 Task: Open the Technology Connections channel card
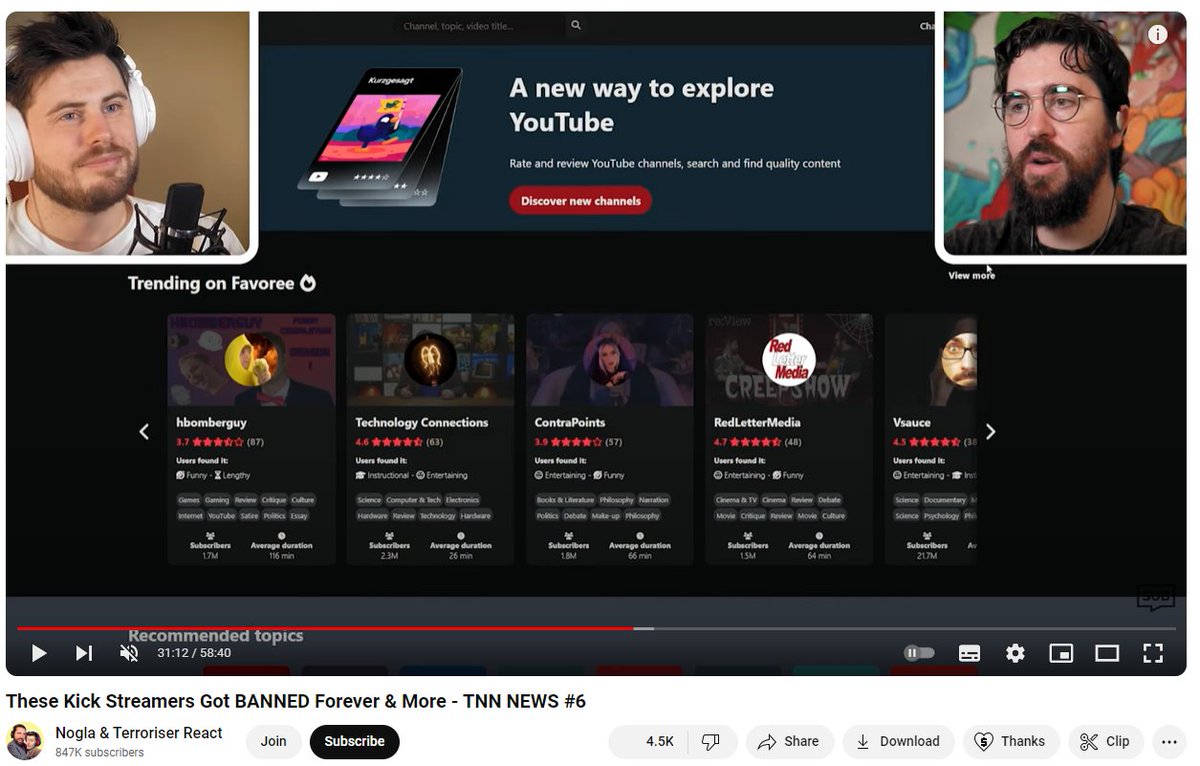tap(430, 439)
